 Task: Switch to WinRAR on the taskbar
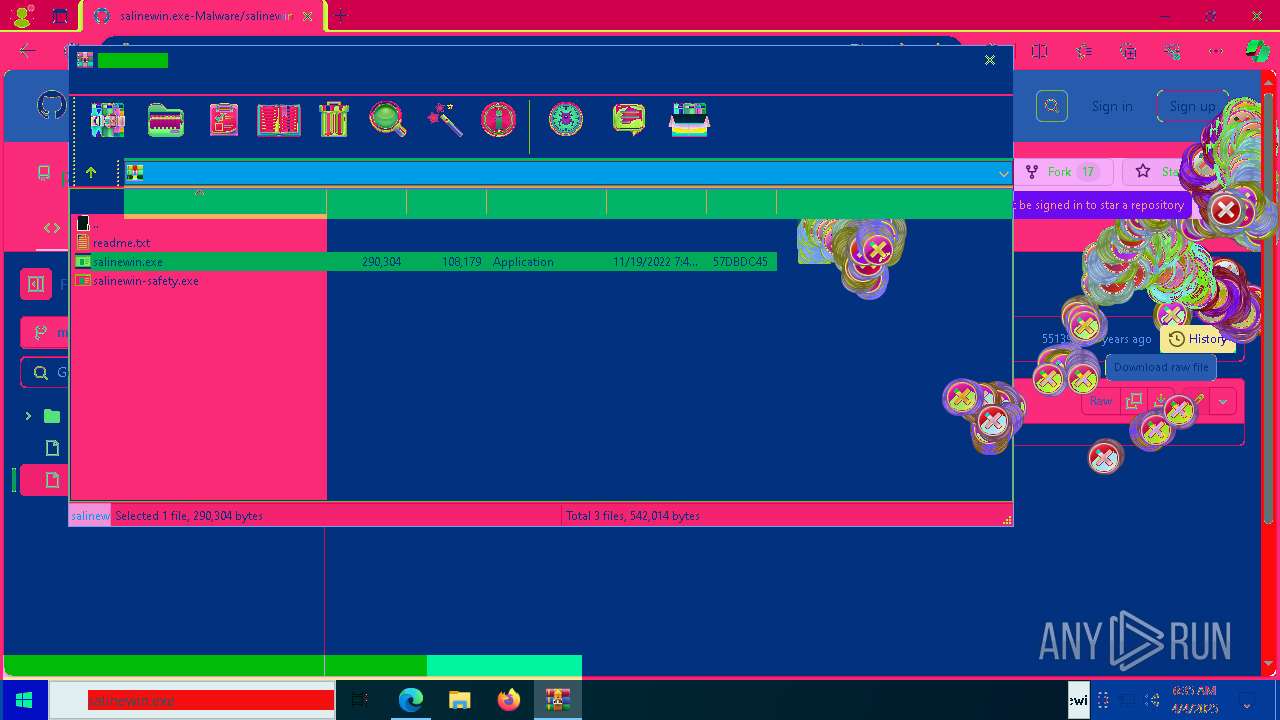point(557,700)
